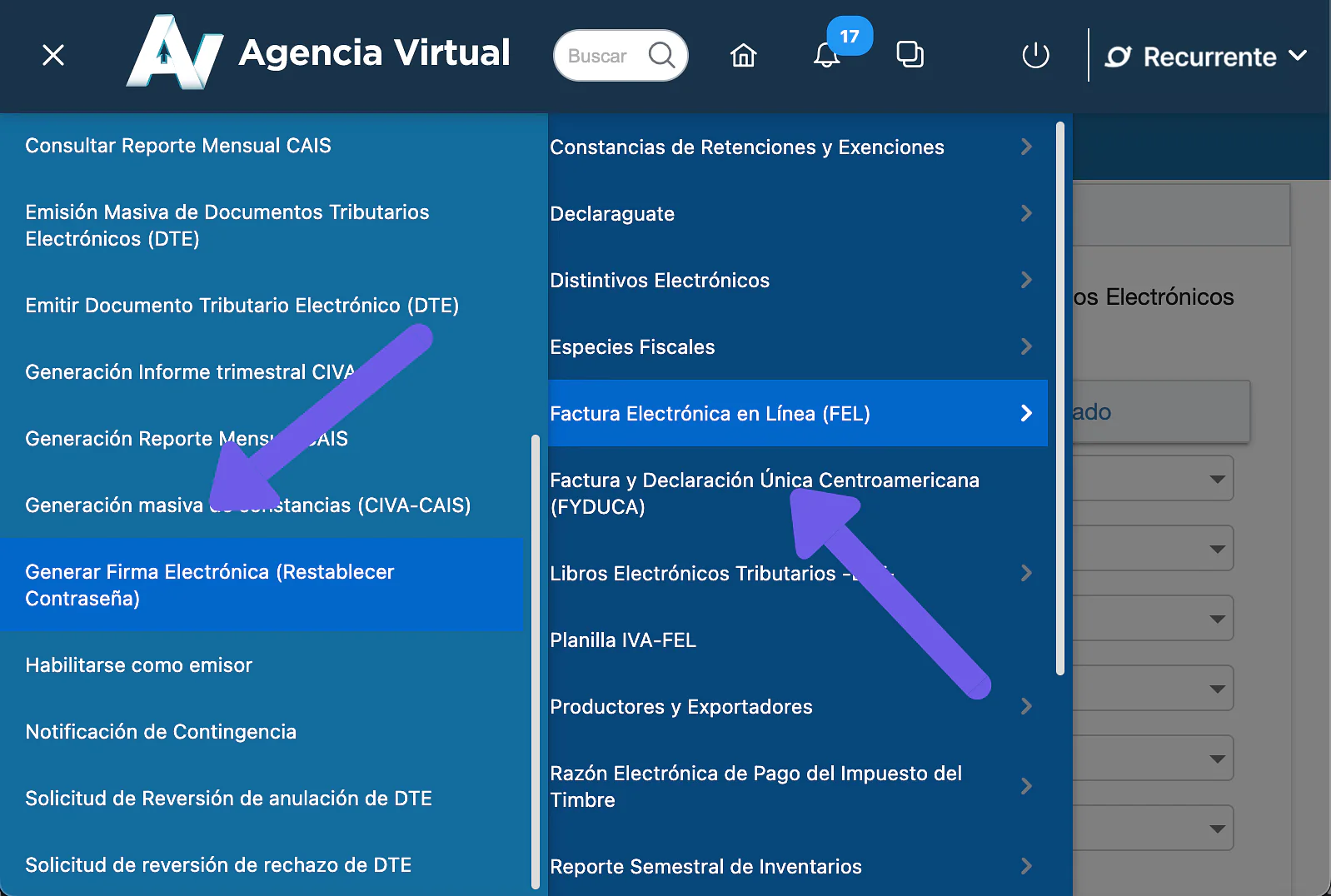1331x896 pixels.
Task: Open Generación masiva de constancias (CIVA-CAIS)
Action: point(248,505)
